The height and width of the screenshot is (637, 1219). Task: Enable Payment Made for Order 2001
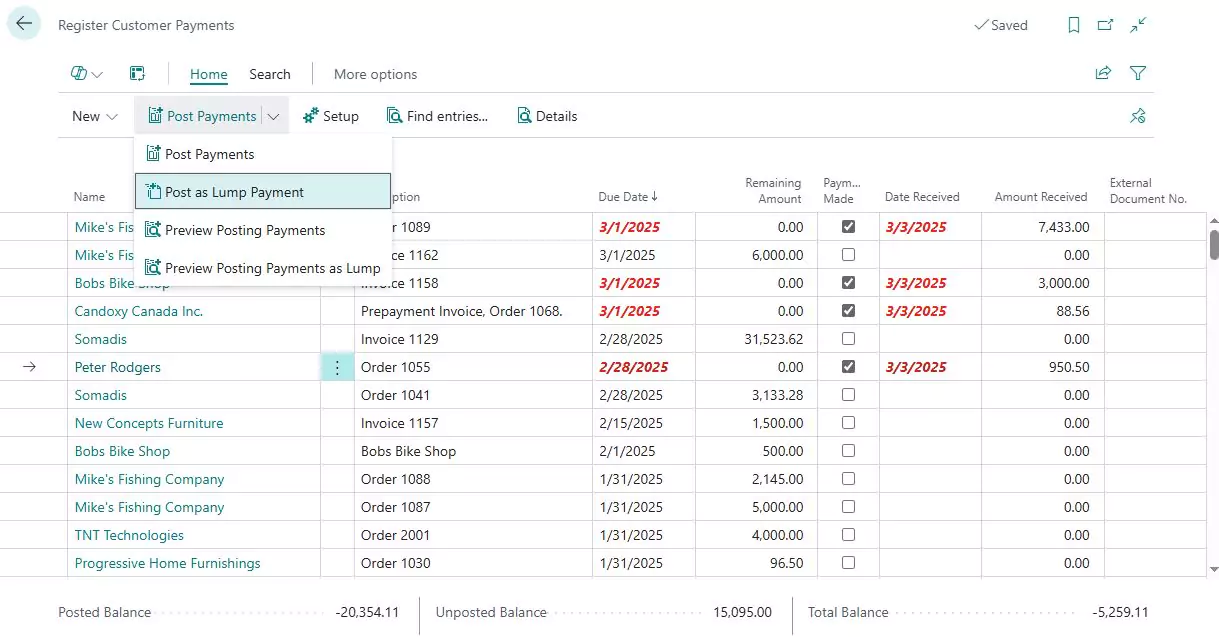[x=848, y=534]
